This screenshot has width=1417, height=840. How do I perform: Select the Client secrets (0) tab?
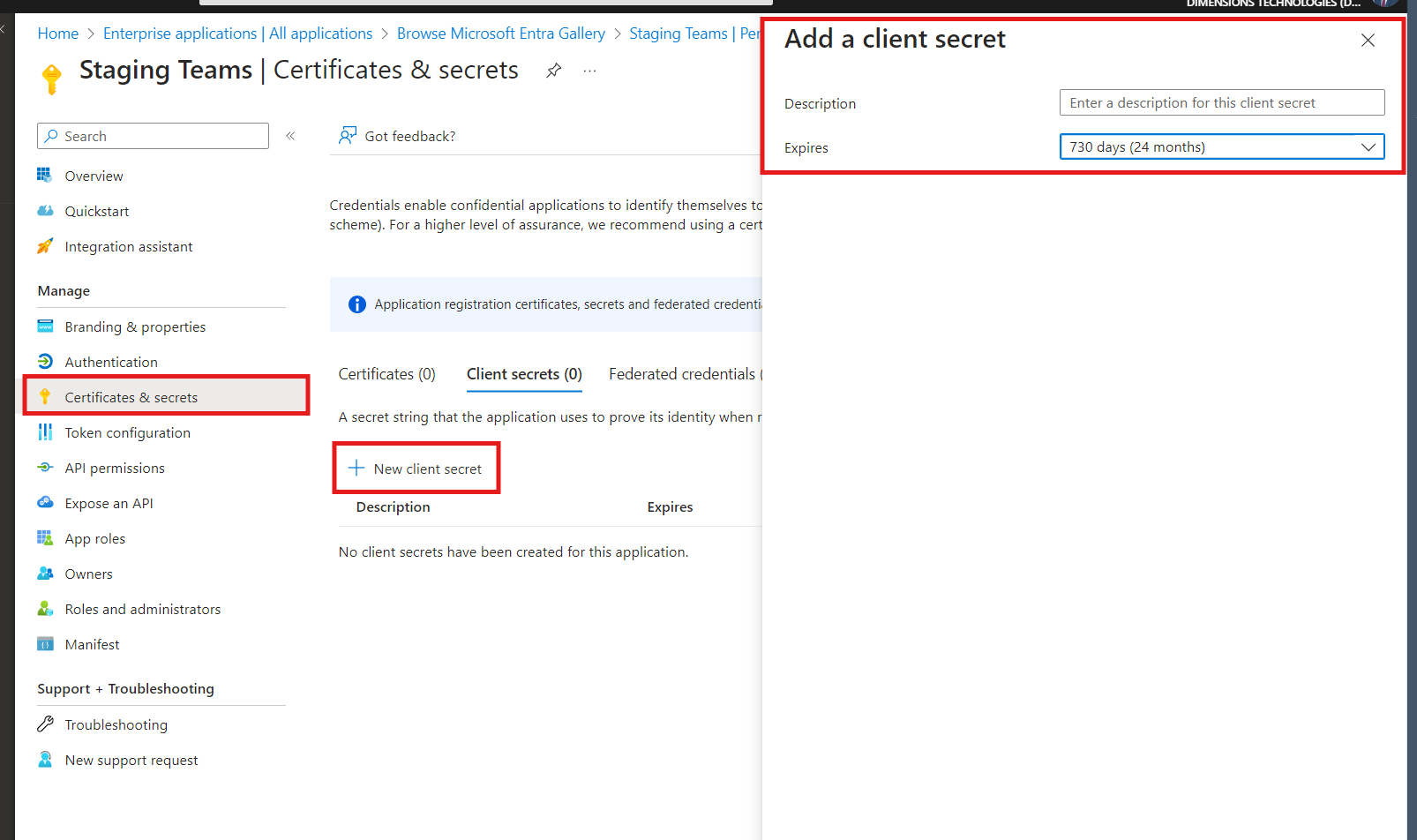coord(524,374)
